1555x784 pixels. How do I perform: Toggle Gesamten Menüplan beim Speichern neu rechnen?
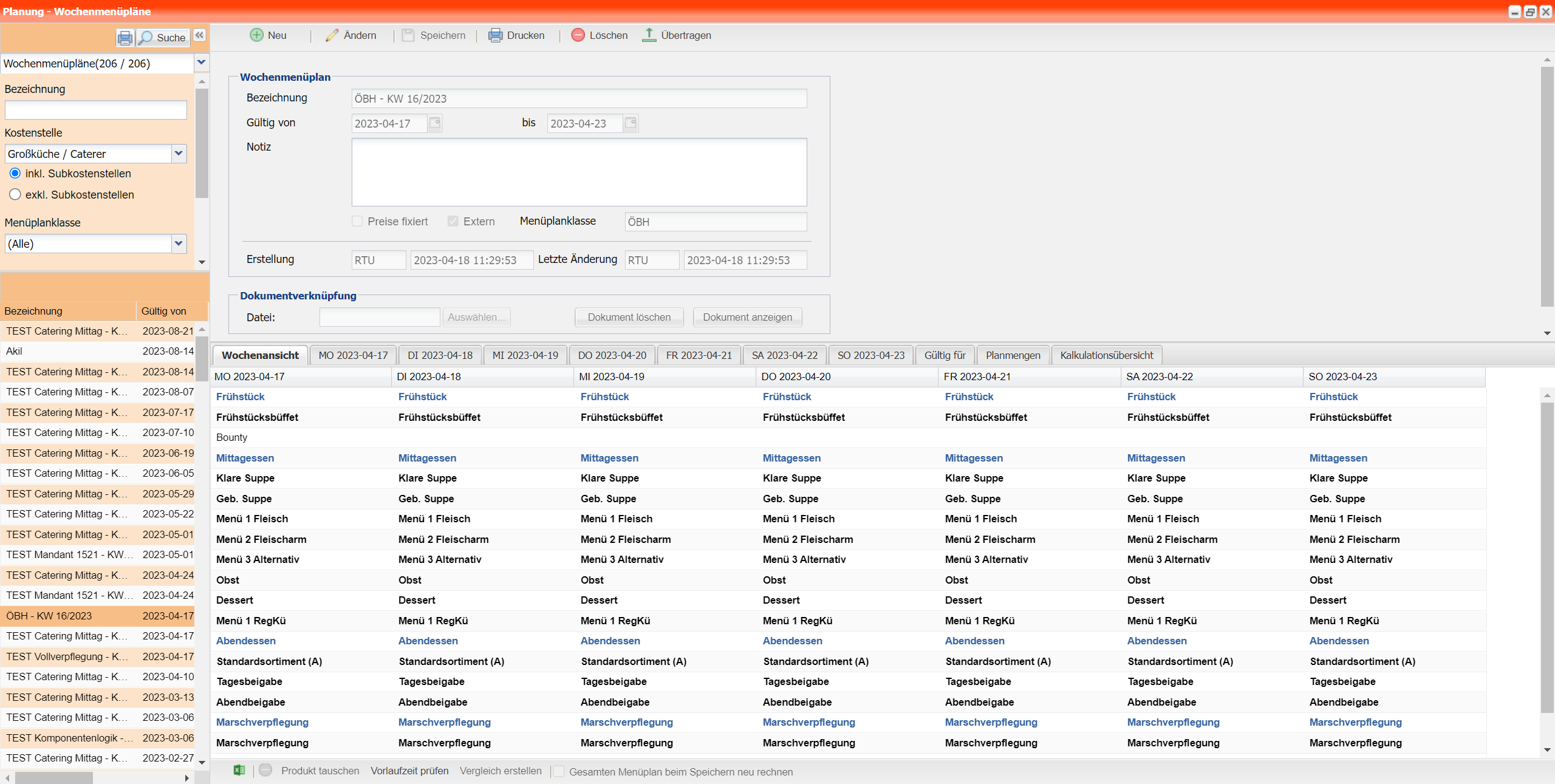pyautogui.click(x=559, y=771)
